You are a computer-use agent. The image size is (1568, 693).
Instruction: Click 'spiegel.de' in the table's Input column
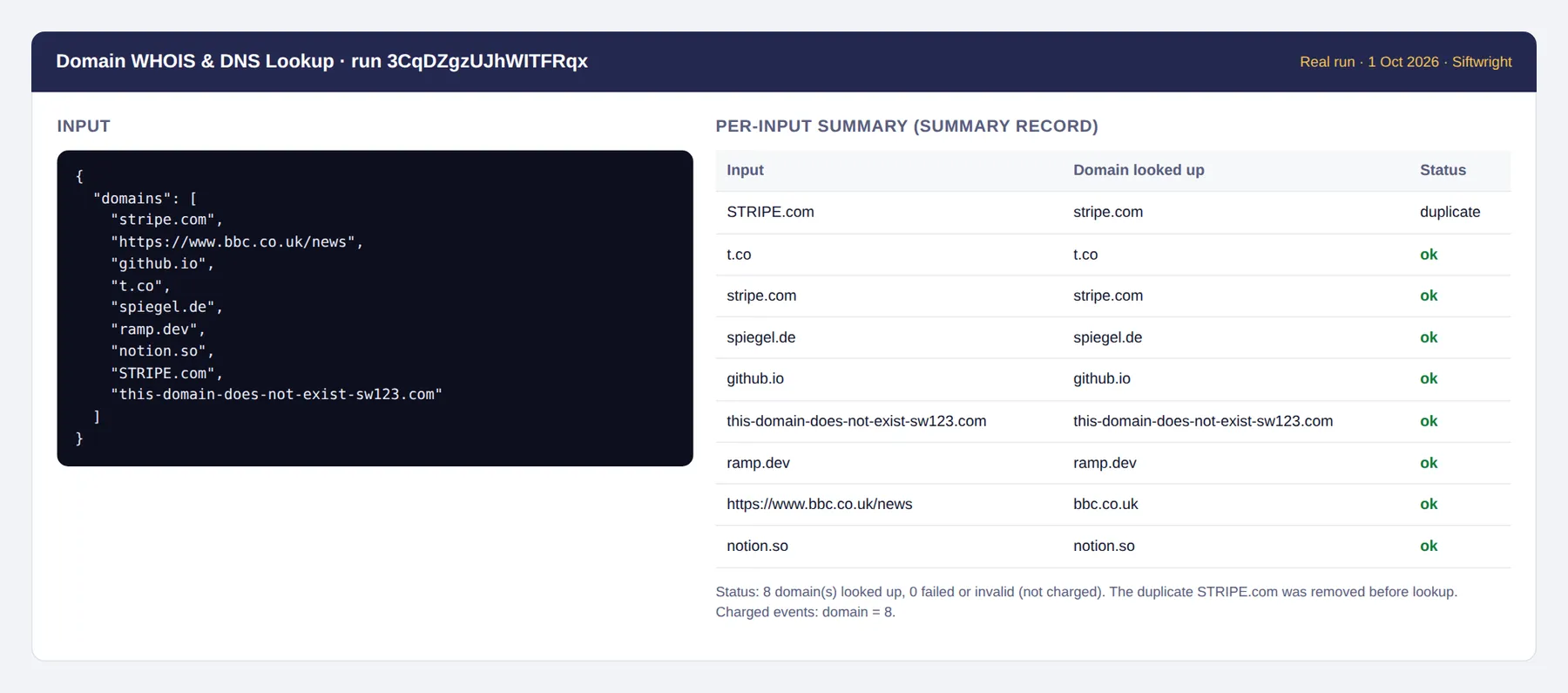pyautogui.click(x=761, y=337)
